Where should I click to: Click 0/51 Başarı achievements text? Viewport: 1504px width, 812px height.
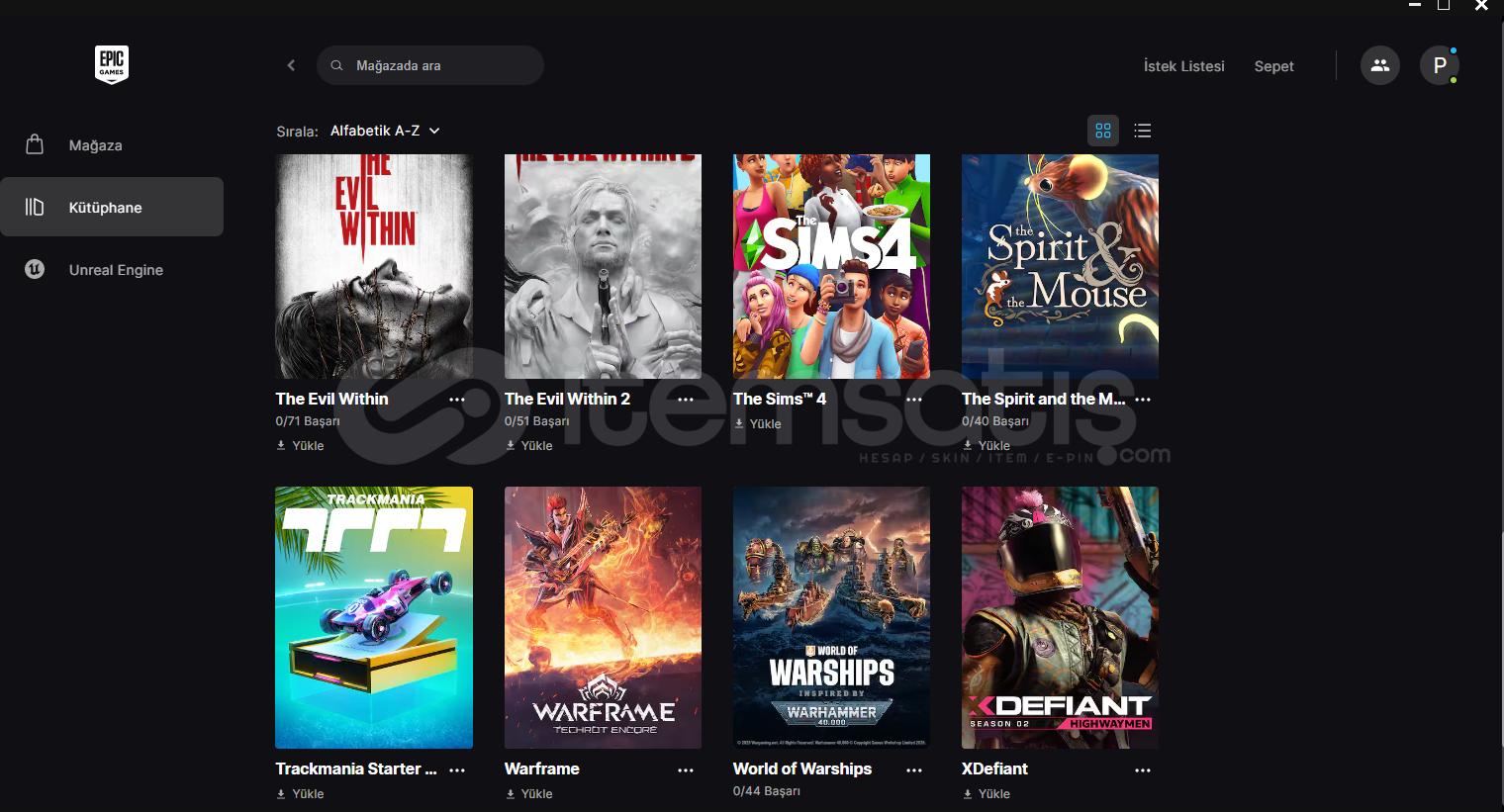[x=536, y=421]
